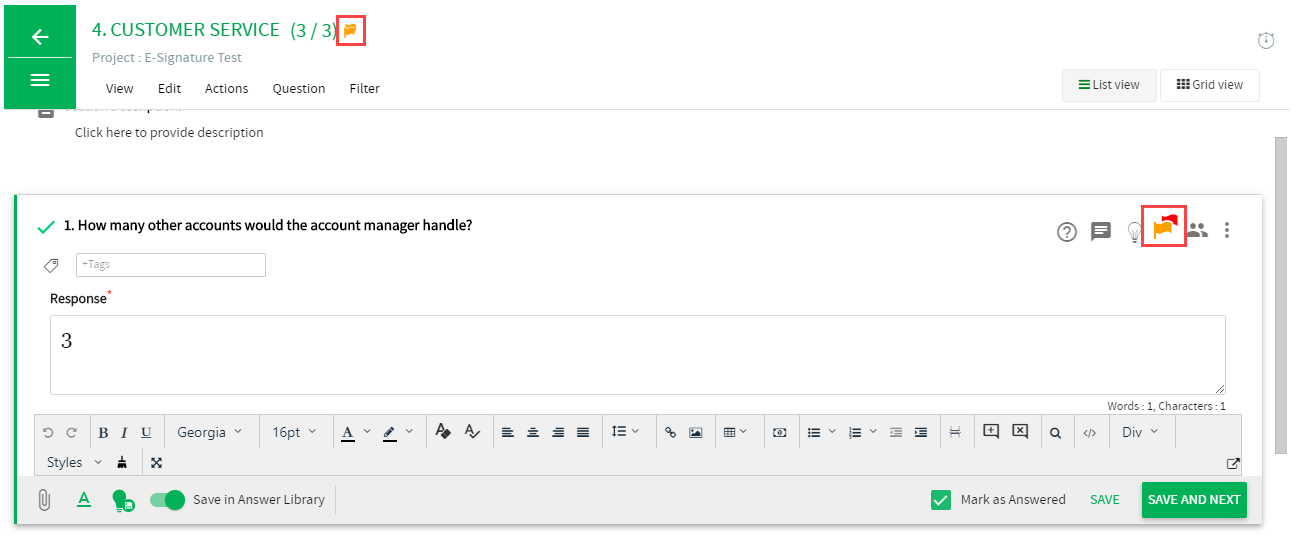Viewport: 1291px width, 542px height.
Task: Open the hamburger menu
Action: pos(40,80)
